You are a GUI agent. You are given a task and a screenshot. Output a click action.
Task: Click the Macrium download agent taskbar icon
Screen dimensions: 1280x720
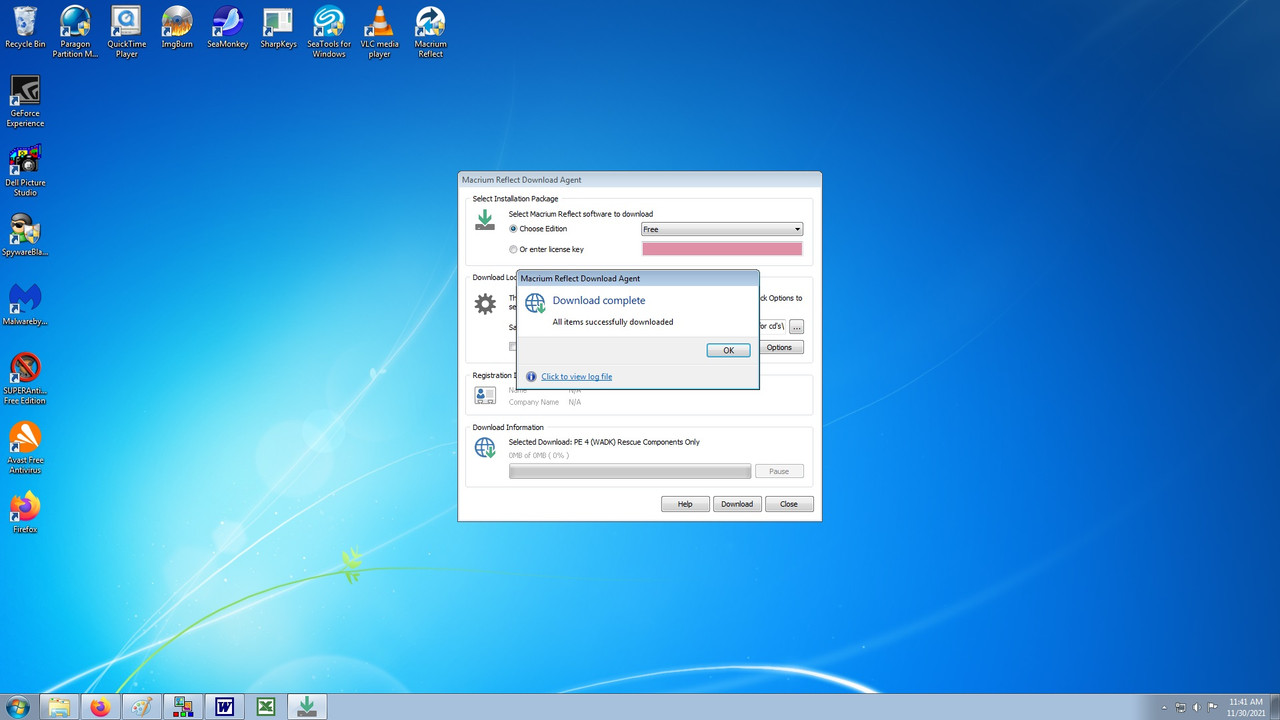point(308,707)
